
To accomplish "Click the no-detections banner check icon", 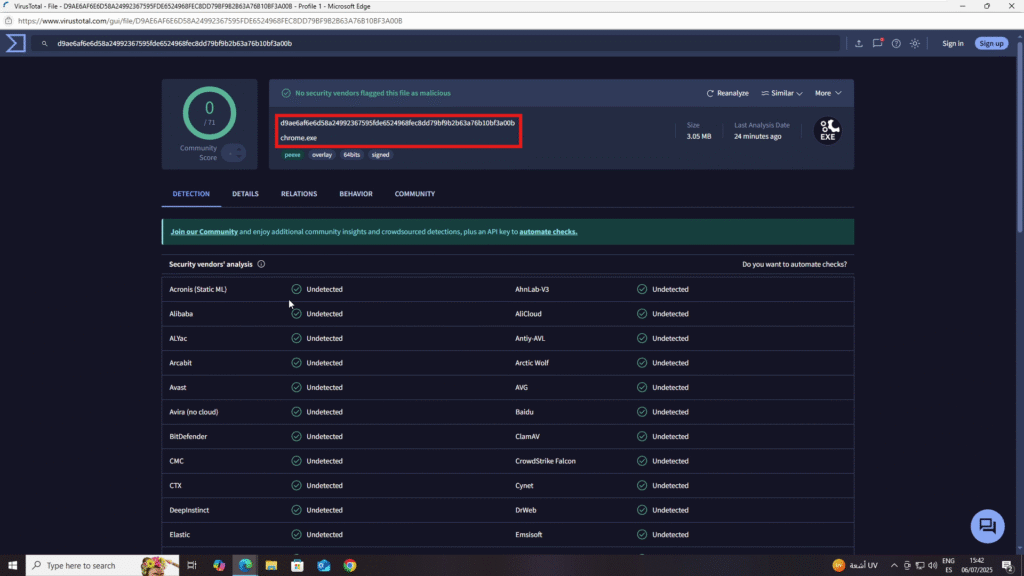I will coord(286,93).
